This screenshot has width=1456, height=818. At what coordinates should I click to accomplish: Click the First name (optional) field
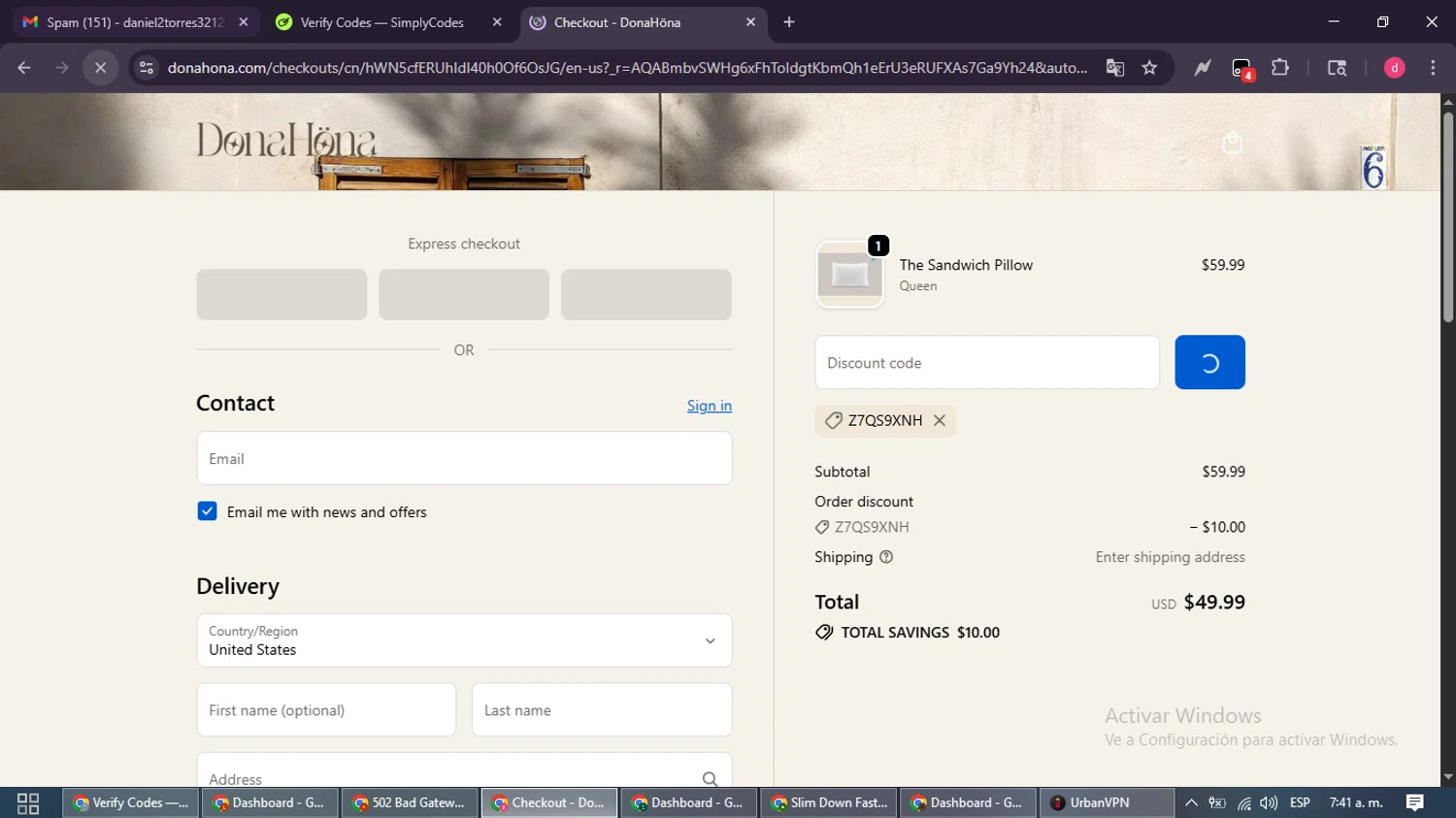(326, 710)
